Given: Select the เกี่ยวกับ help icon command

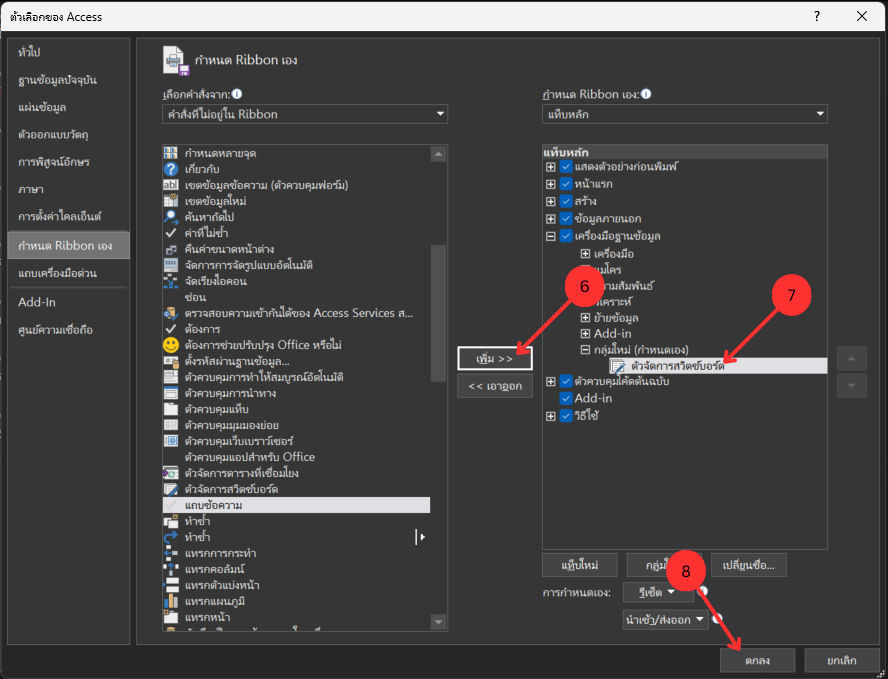Looking at the screenshot, I should tap(170, 169).
